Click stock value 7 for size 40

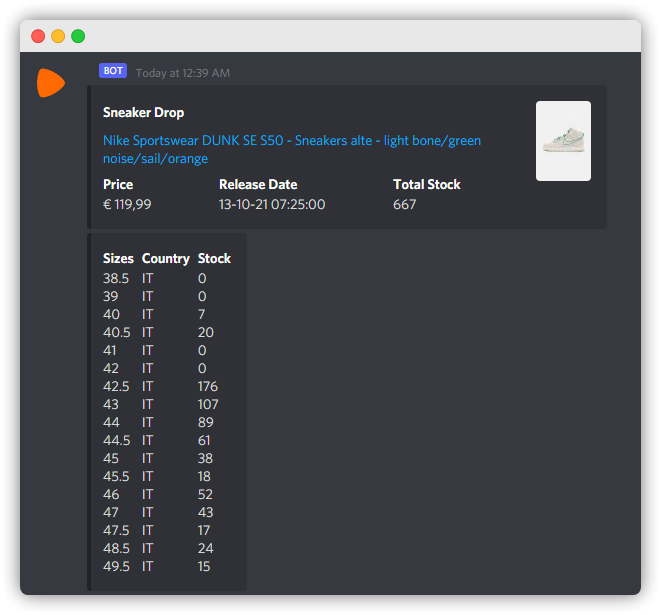pyautogui.click(x=202, y=314)
